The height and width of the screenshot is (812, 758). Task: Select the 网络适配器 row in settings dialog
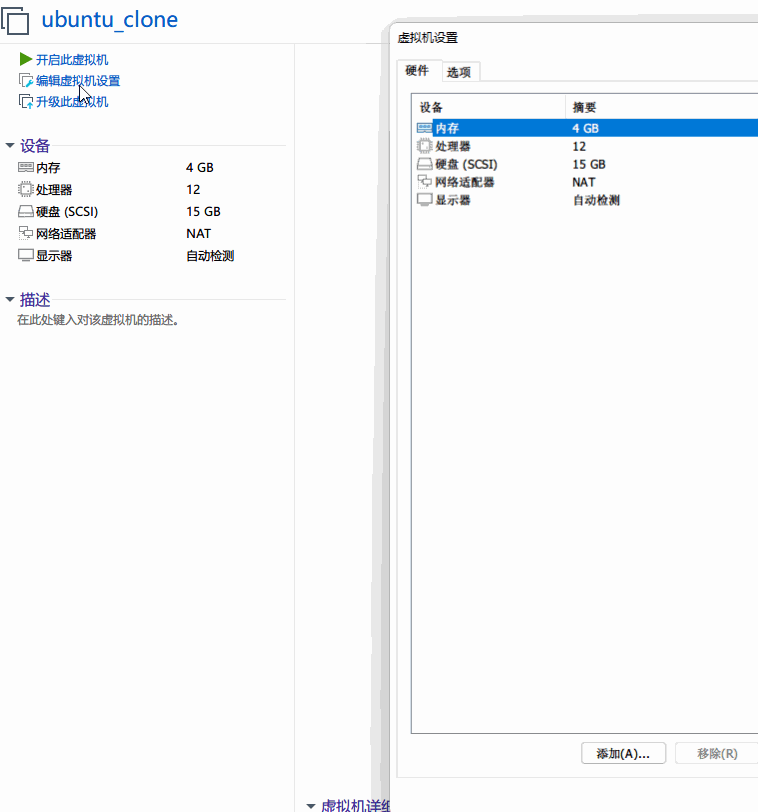587,182
